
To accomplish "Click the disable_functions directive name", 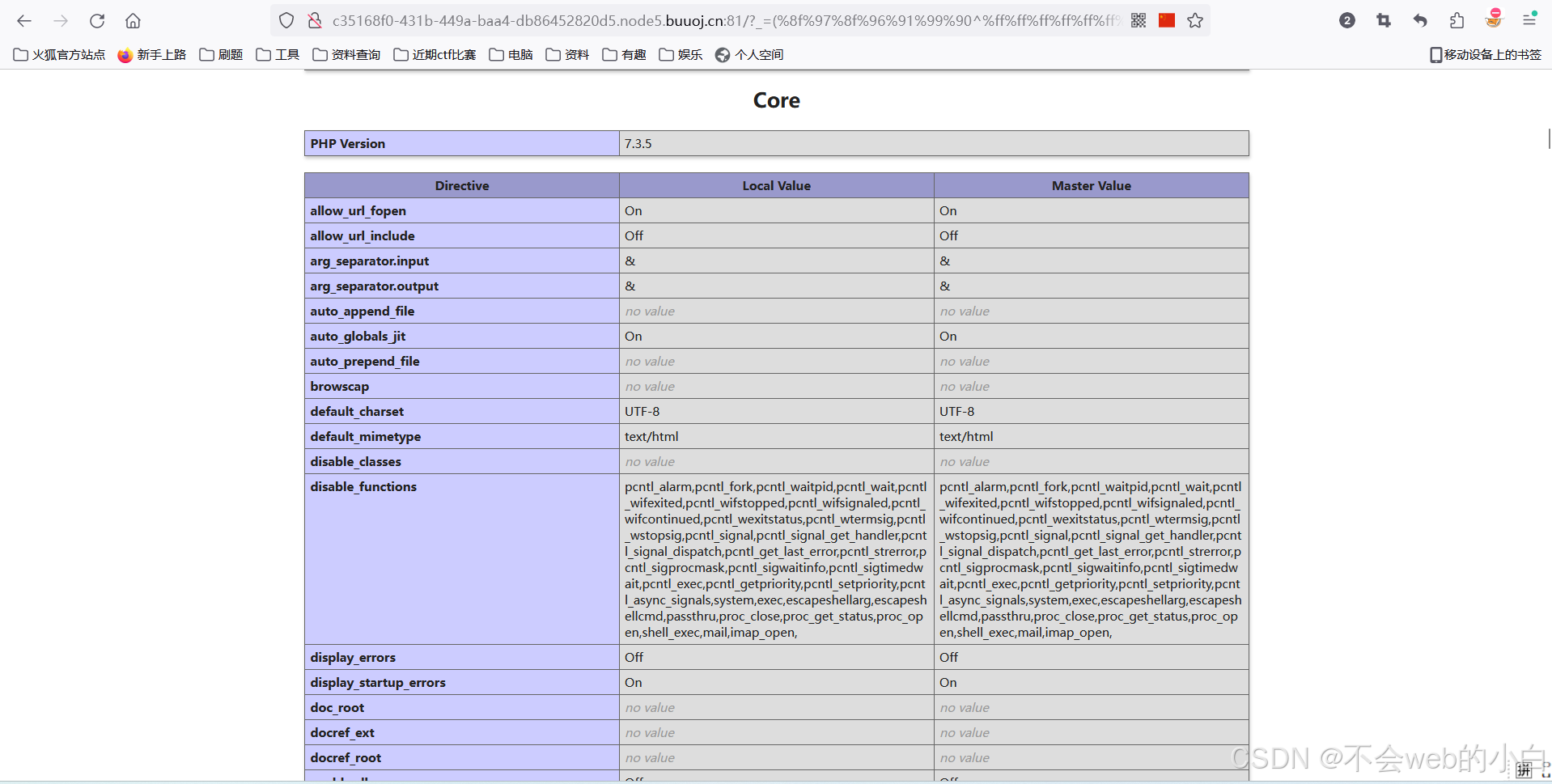I will click(x=363, y=486).
